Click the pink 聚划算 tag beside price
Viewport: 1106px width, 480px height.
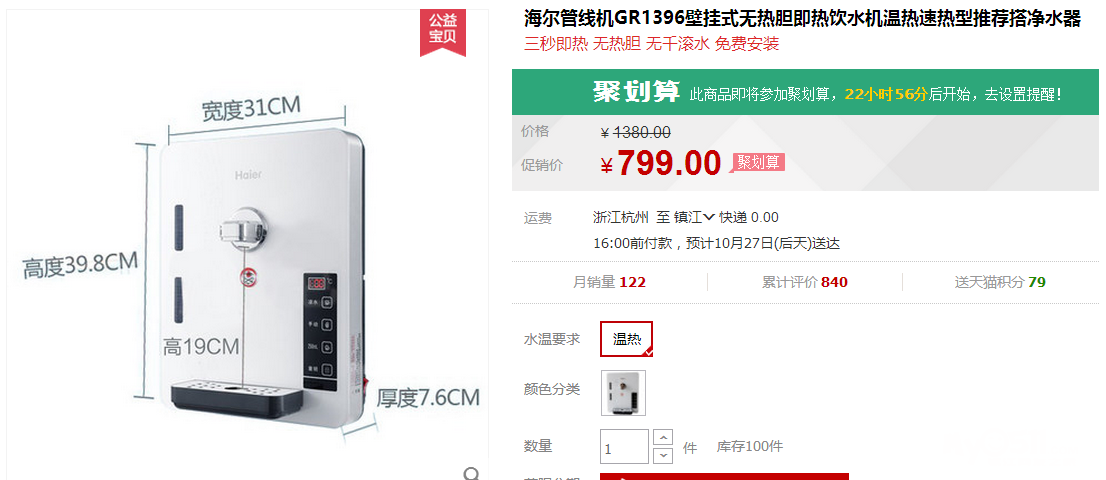(758, 162)
